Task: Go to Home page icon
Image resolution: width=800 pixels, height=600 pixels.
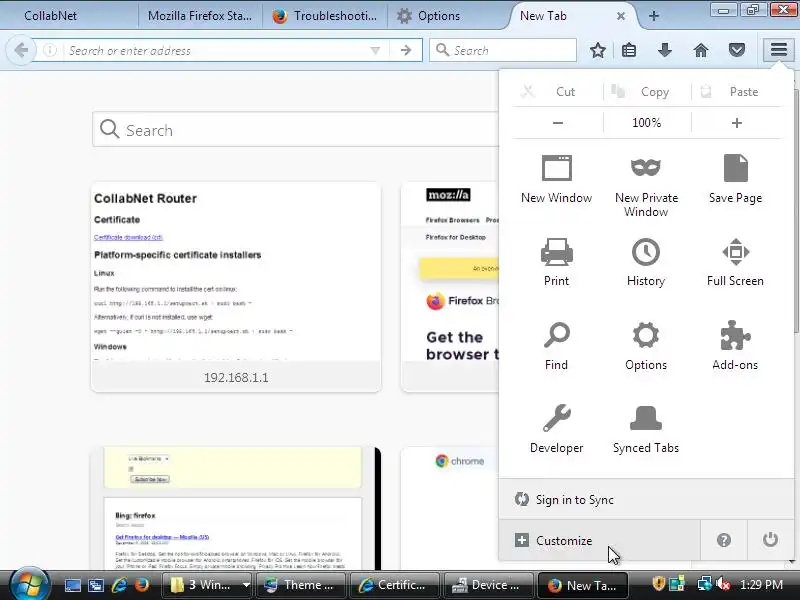Action: point(701,50)
